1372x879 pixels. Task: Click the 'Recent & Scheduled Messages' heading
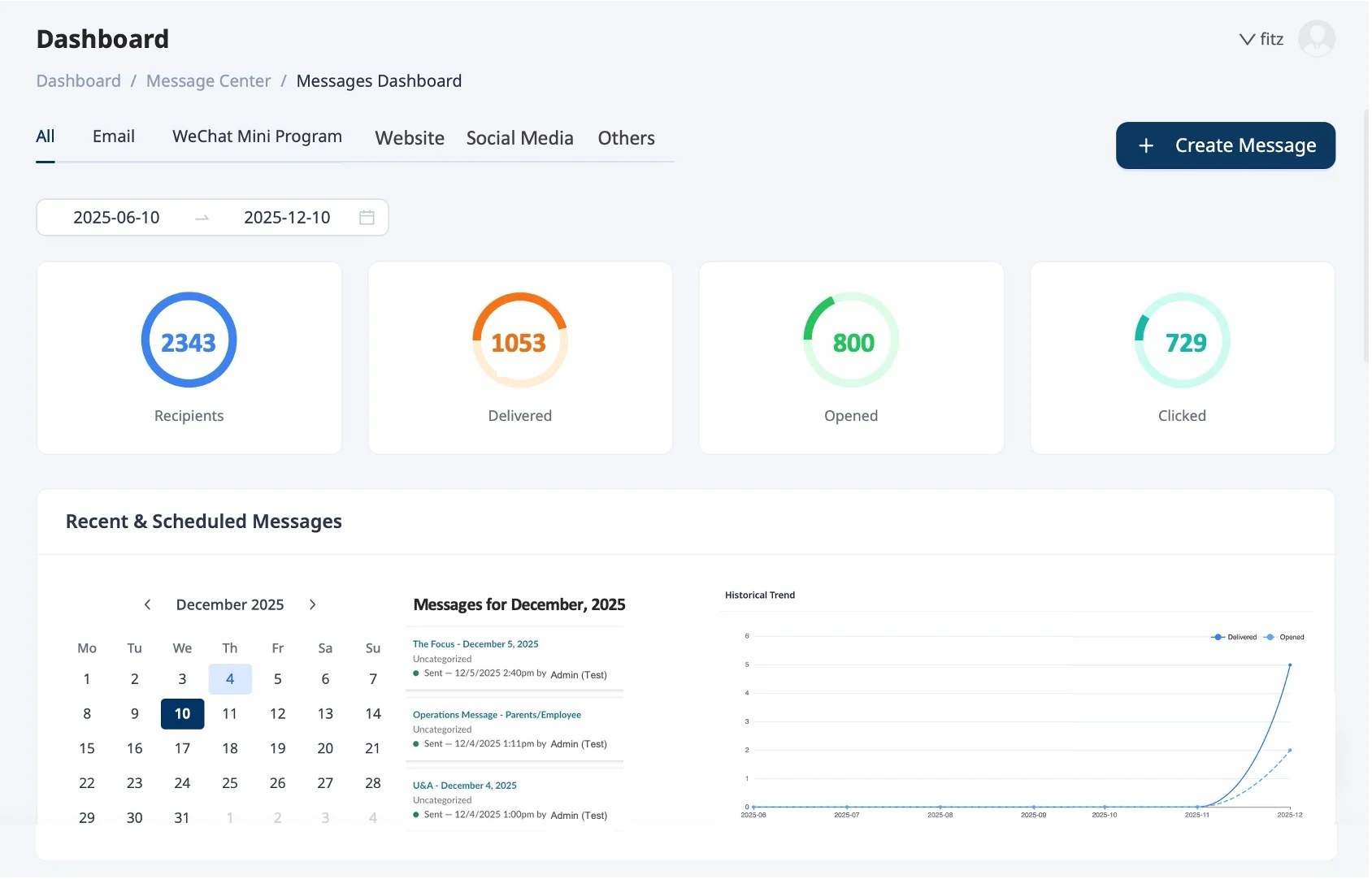pyautogui.click(x=204, y=522)
